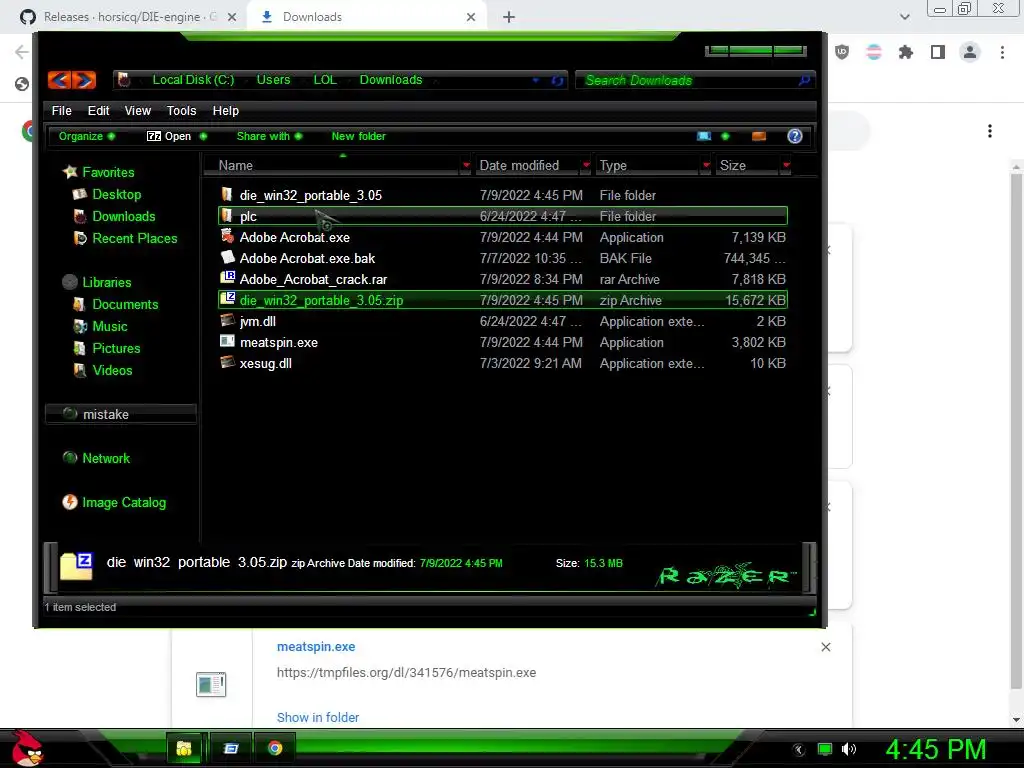Click the Network icon in navigation pane
The width and height of the screenshot is (1024, 768).
[x=70, y=458]
